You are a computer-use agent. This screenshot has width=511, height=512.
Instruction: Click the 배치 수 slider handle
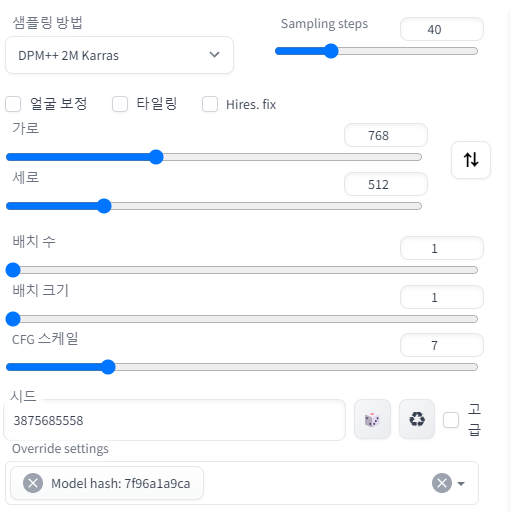(x=13, y=270)
